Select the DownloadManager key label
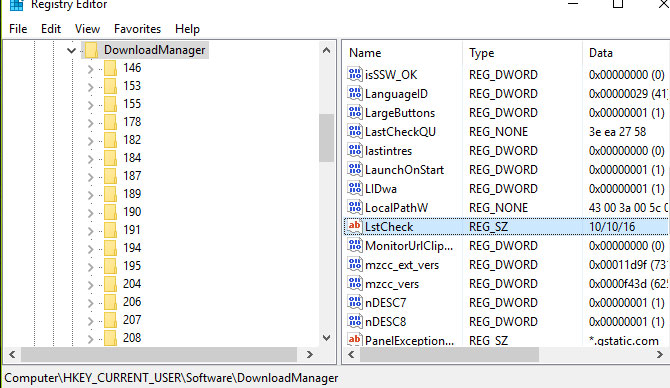The image size is (670, 388). point(155,50)
